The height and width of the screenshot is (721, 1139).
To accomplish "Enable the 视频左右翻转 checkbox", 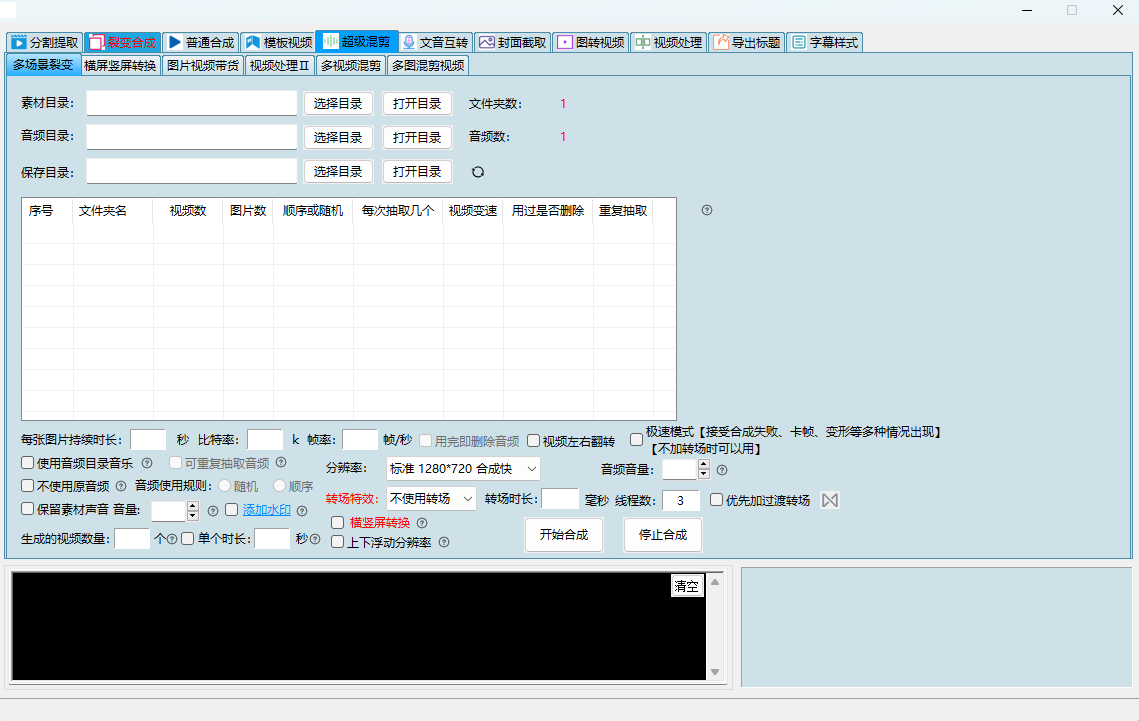I will (534, 441).
